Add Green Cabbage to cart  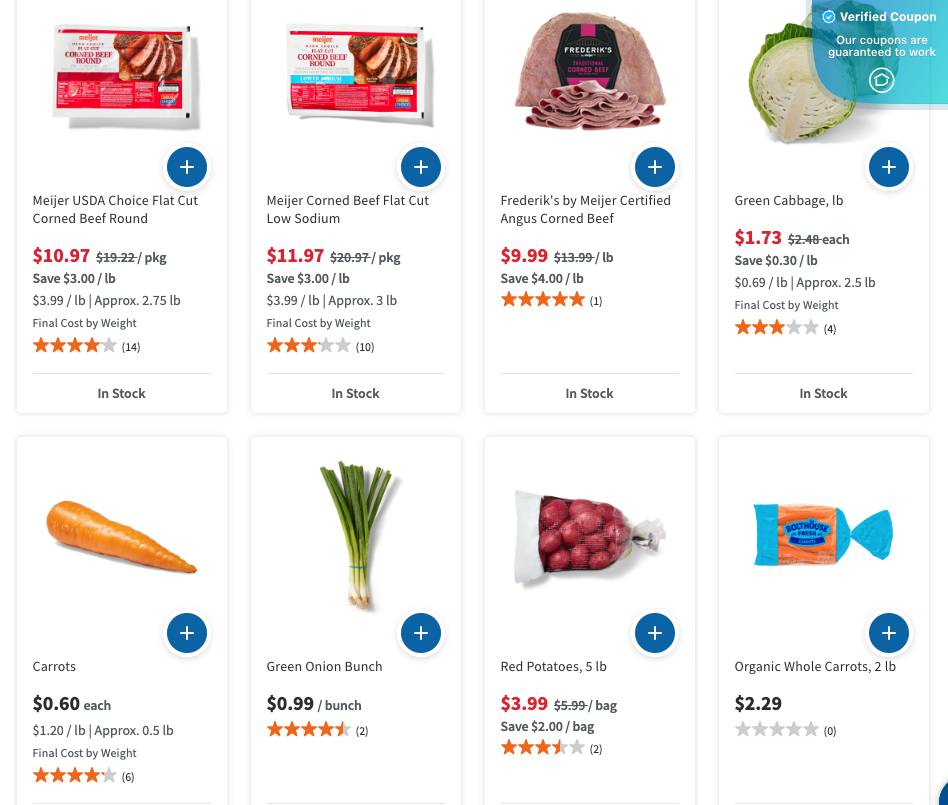[x=889, y=167]
